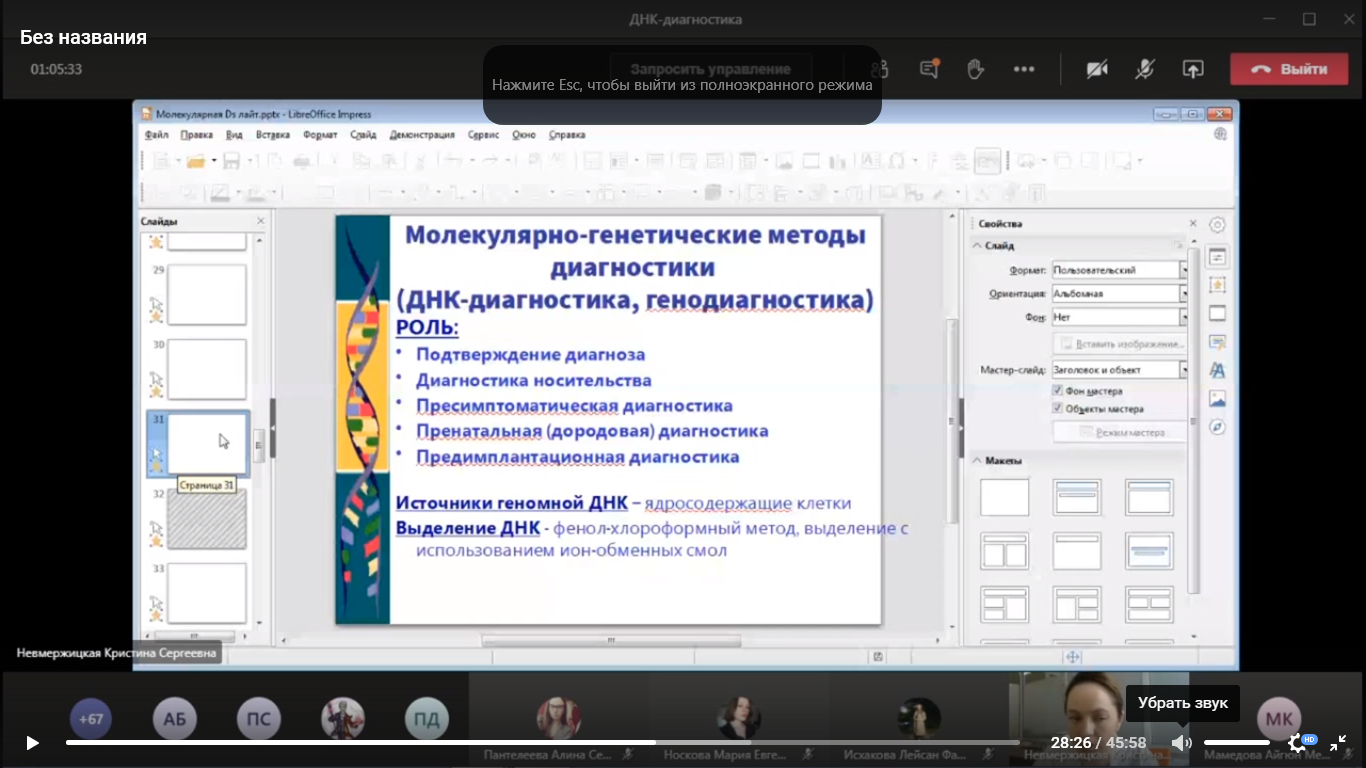Open Демонстрация menu

[422, 134]
